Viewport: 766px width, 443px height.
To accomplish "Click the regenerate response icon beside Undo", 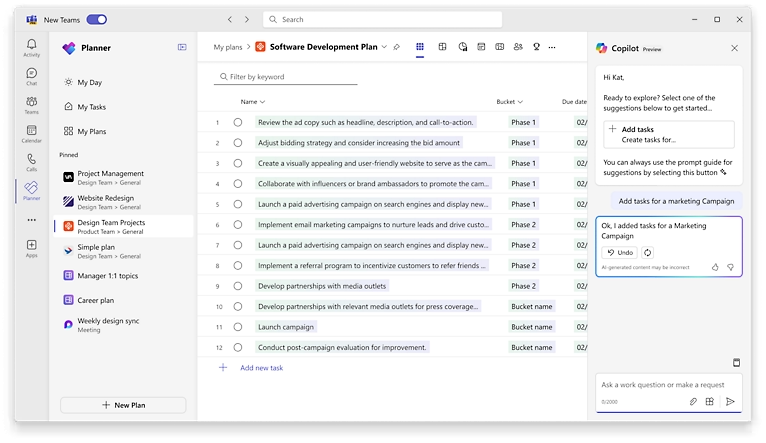I will [x=647, y=253].
